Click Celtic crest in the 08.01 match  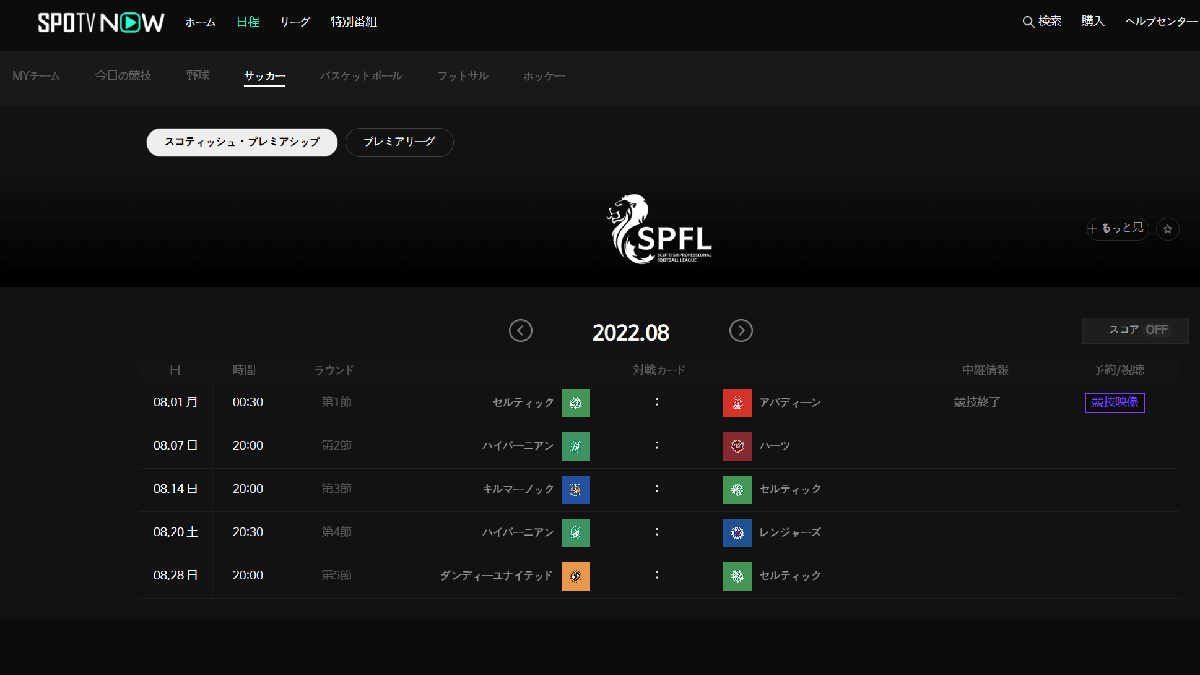tap(576, 403)
